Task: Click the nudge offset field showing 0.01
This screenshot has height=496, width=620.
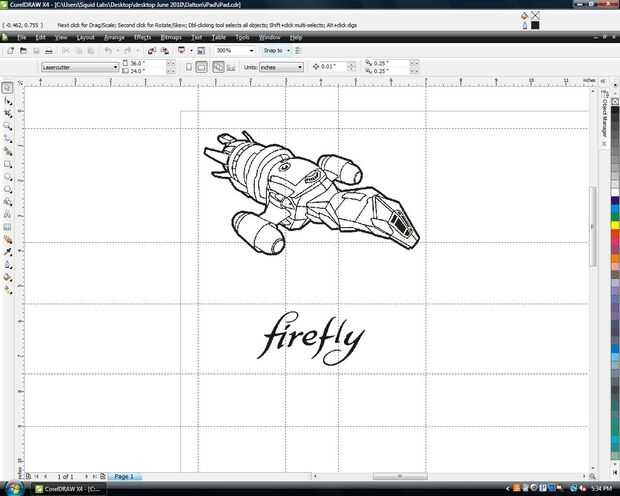Action: point(333,67)
